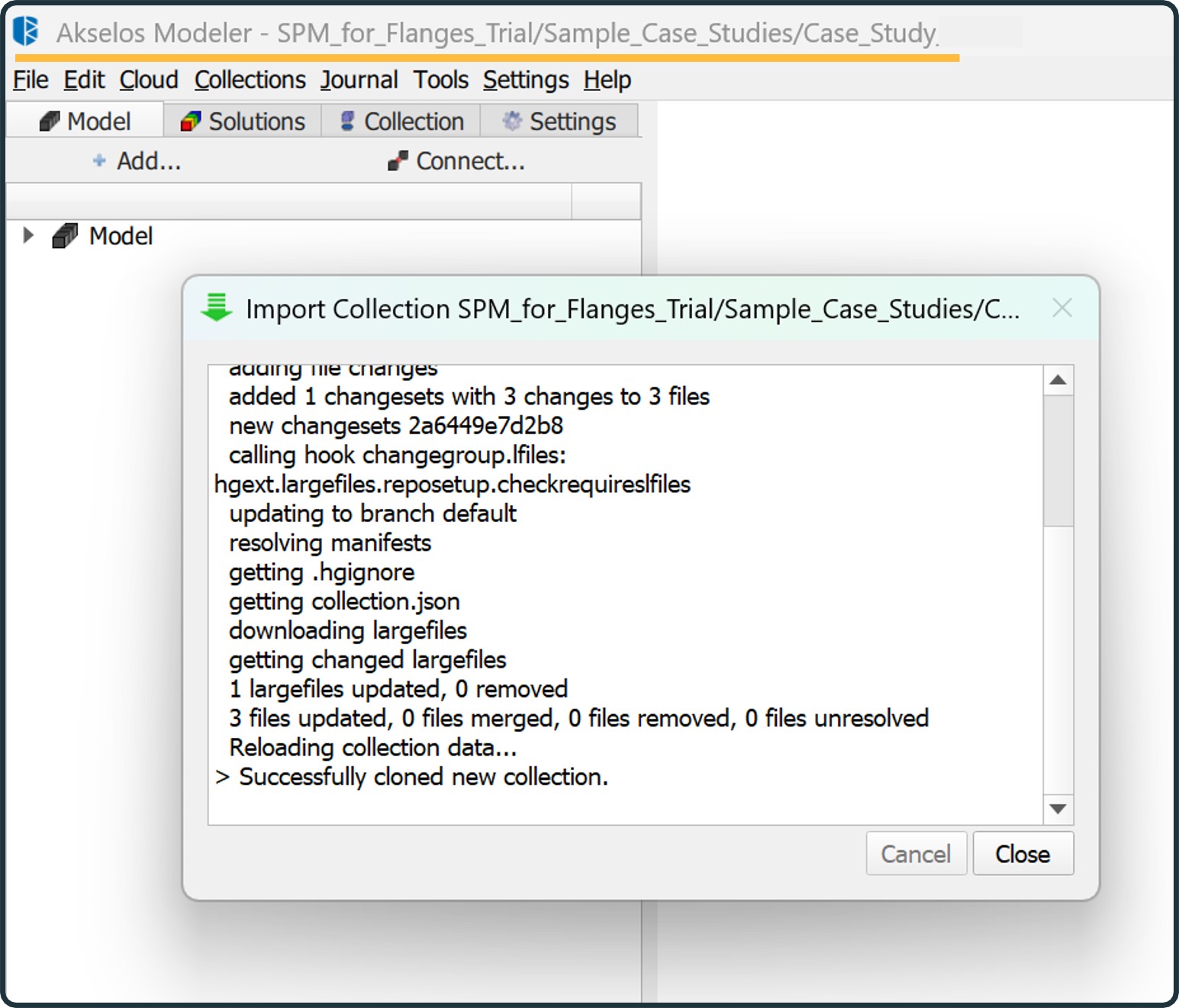Click the blue plus icon beside Add

pyautogui.click(x=99, y=160)
